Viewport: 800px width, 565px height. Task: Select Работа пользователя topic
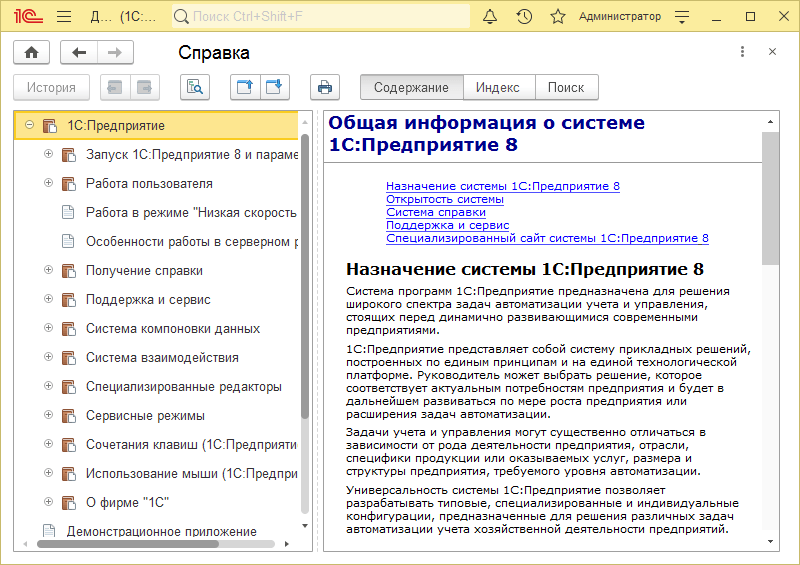coord(149,184)
